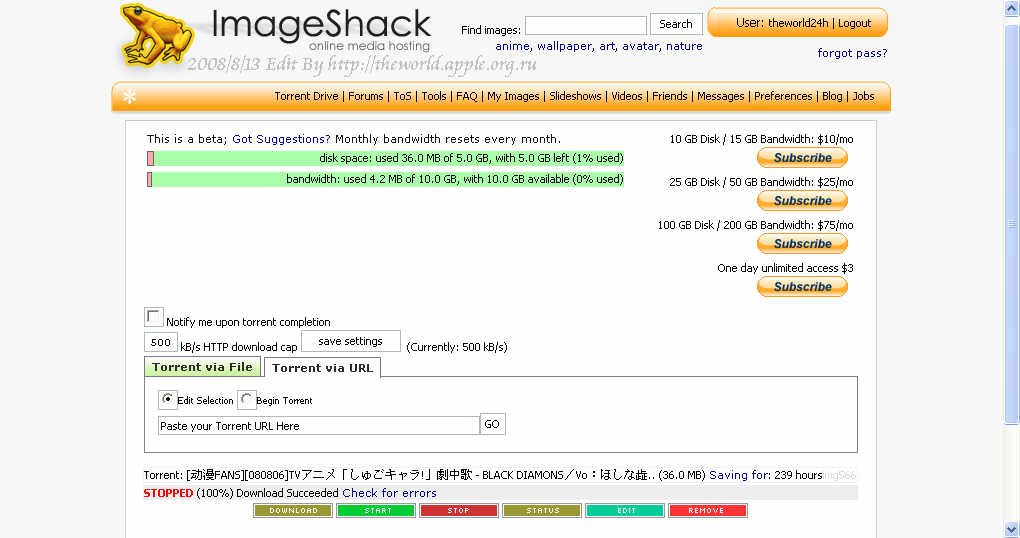Open Slideshows in the navigation bar

(575, 96)
